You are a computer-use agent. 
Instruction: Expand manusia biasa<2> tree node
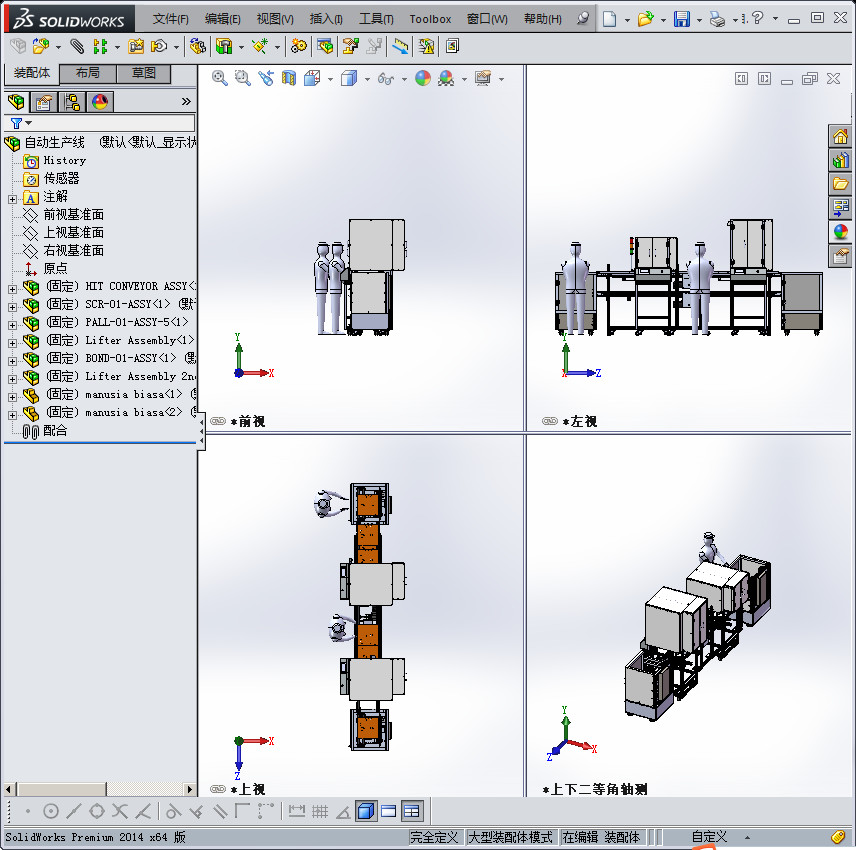[x=12, y=415]
